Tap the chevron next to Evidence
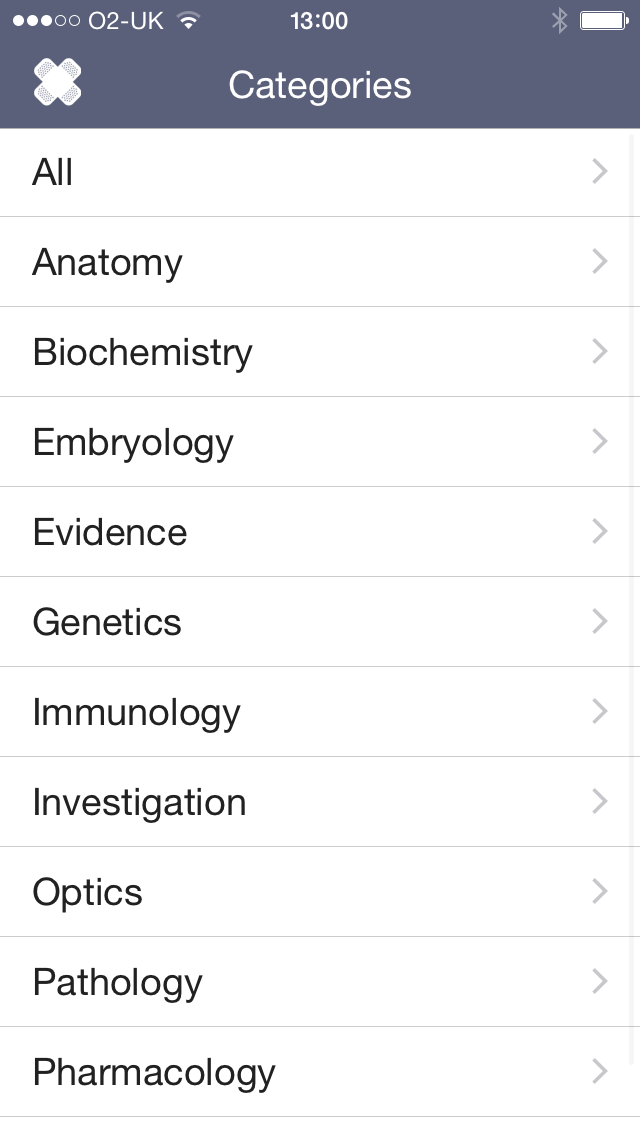 (600, 531)
